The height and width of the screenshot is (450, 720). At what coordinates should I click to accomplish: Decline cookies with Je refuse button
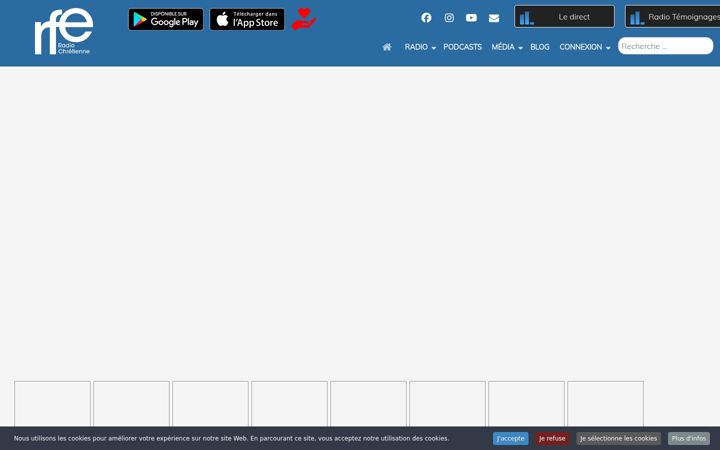(552, 439)
